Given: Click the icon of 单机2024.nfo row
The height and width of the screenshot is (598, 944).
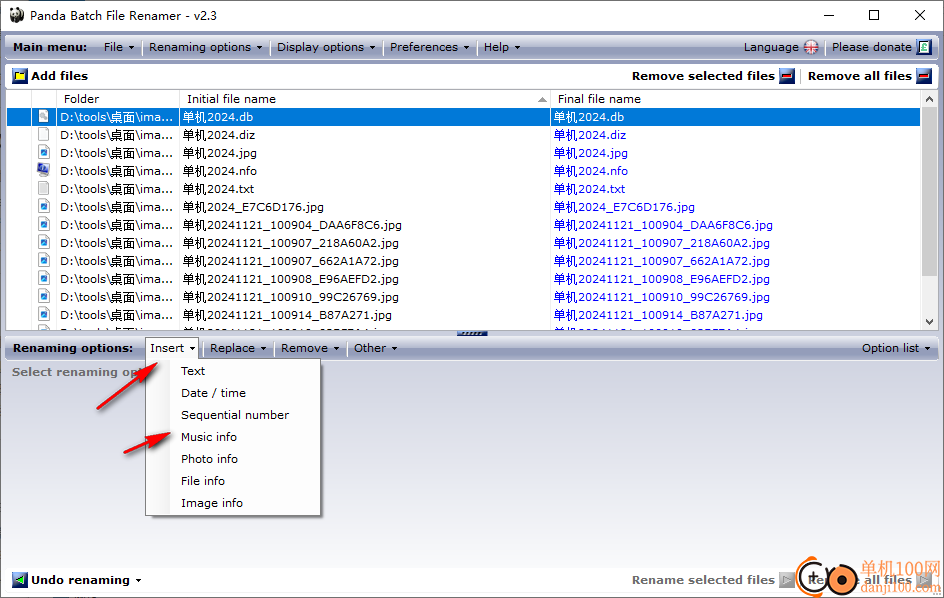Looking at the screenshot, I should tap(43, 170).
